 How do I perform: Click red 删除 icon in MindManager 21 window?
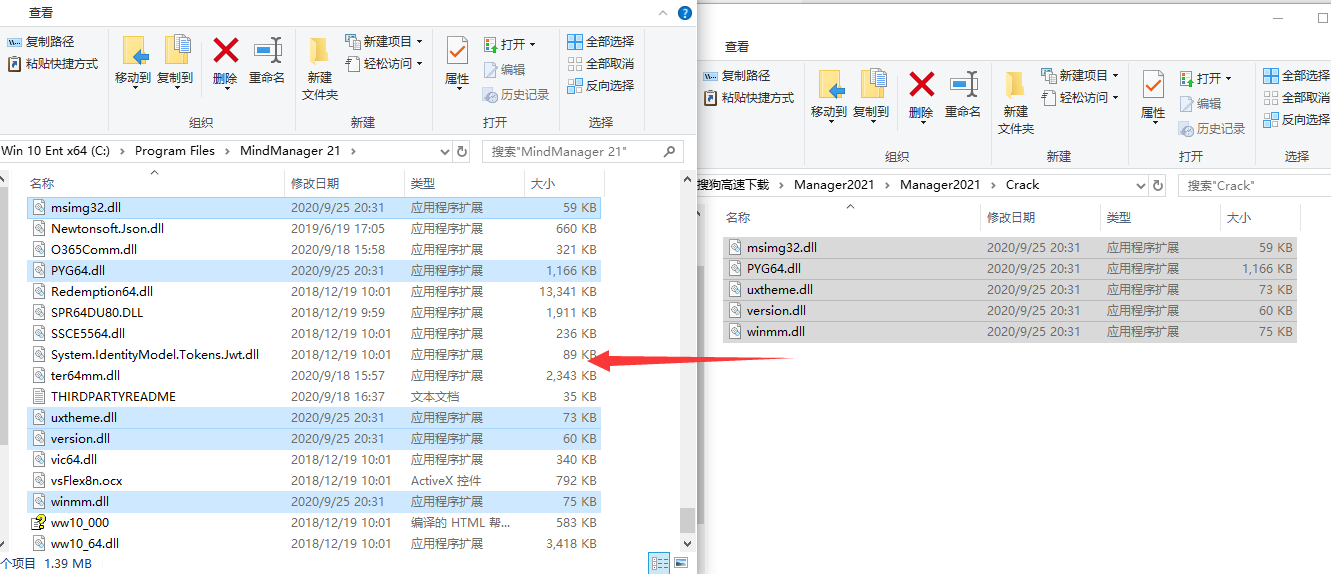226,51
